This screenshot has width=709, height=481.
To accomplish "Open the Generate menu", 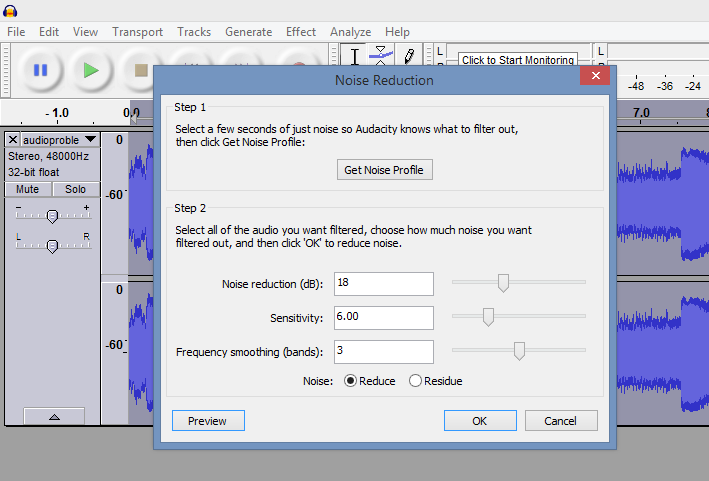I will click(249, 32).
